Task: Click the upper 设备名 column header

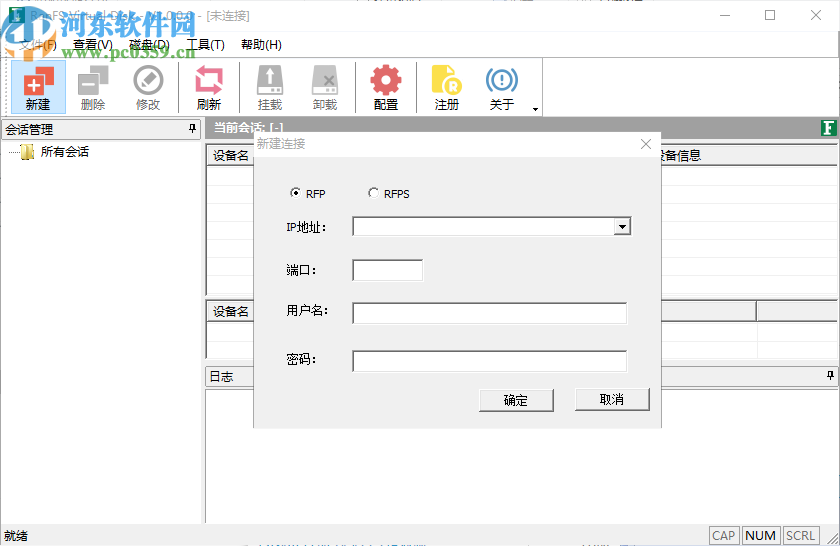Action: point(230,156)
